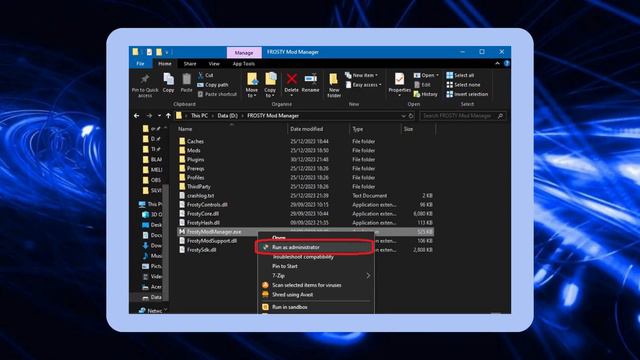Switch to the Home tab
Viewport: 640px width, 360px height.
165,64
